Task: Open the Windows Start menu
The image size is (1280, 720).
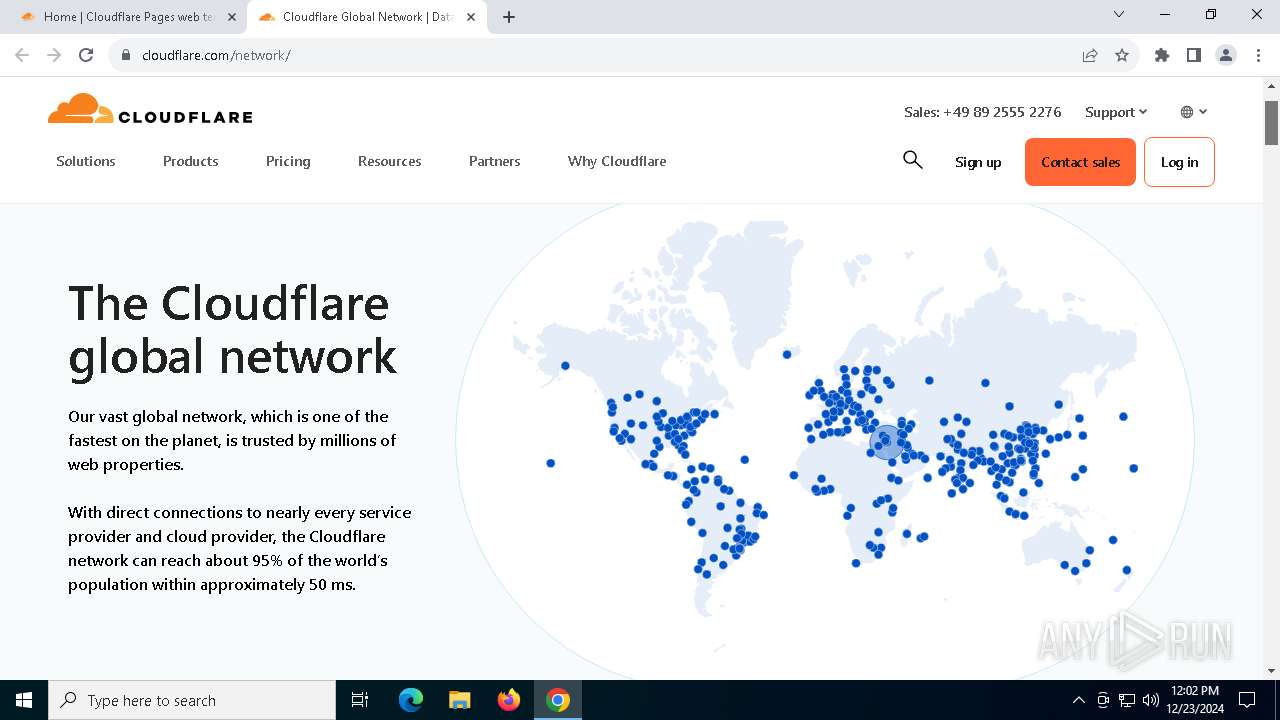Action: tap(24, 700)
